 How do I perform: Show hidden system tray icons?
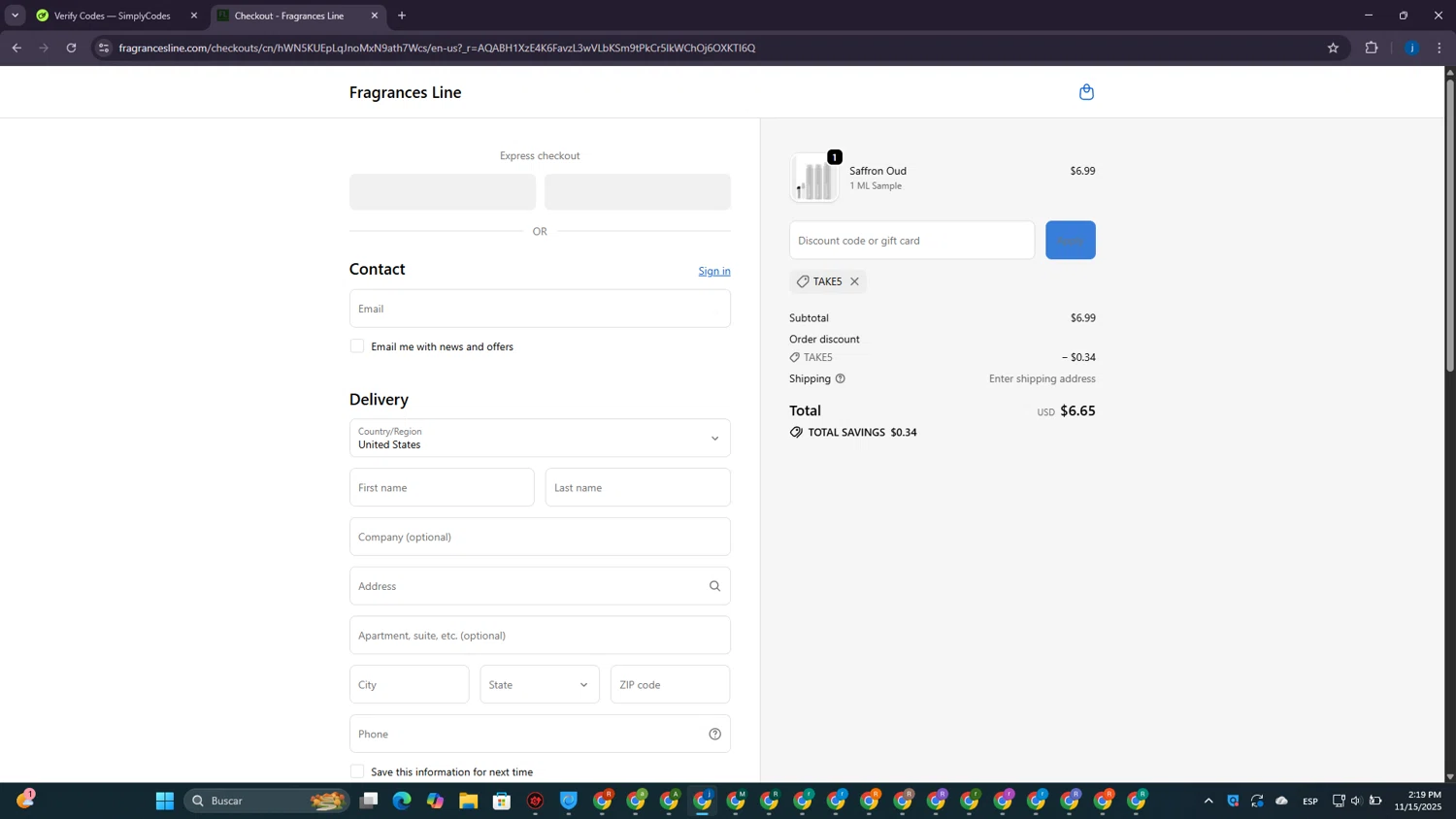pos(1208,801)
